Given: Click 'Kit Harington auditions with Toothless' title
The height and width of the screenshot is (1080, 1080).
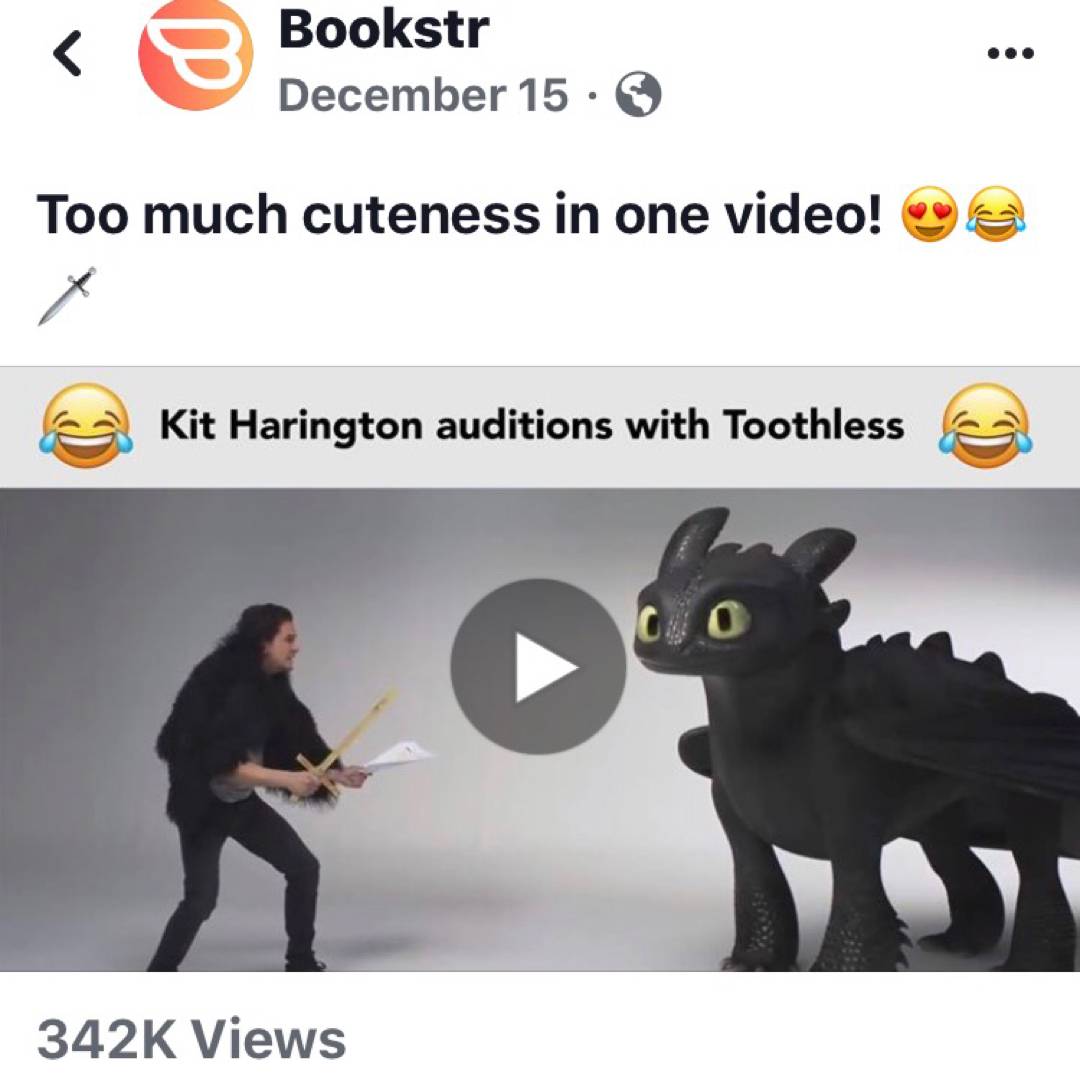Looking at the screenshot, I should (x=532, y=424).
